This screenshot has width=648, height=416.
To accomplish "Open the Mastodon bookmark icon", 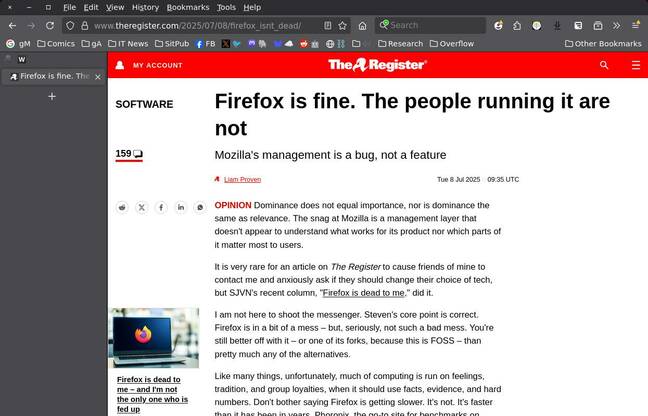I will click(252, 43).
